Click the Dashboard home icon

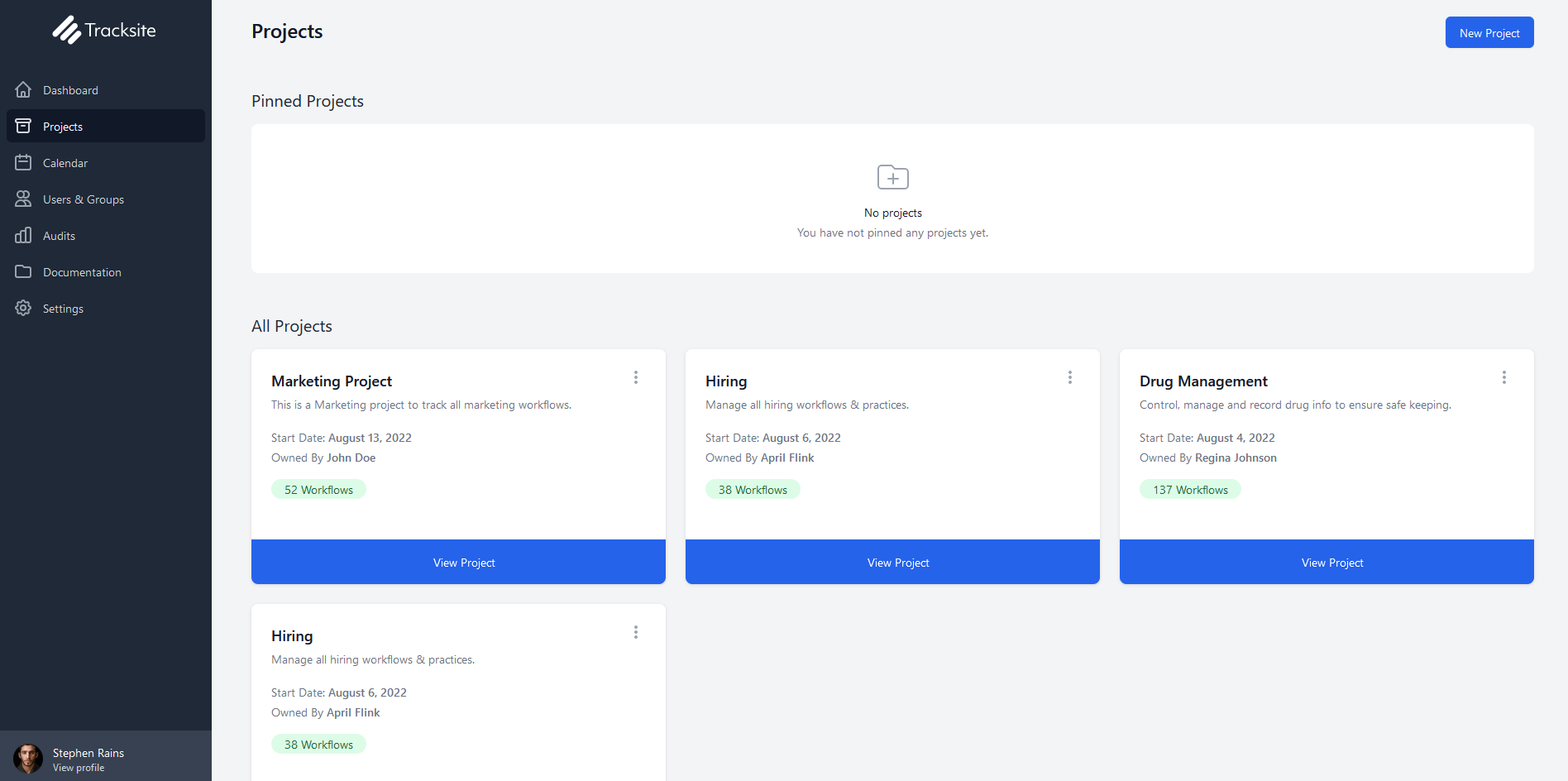point(23,89)
